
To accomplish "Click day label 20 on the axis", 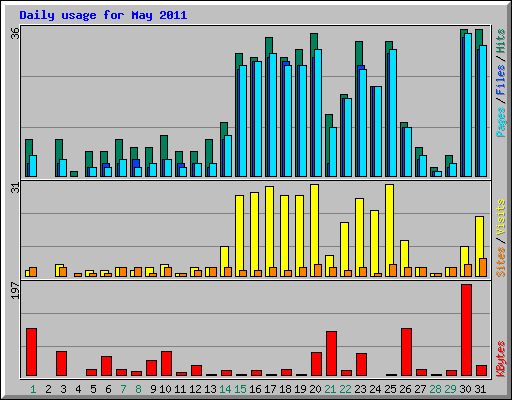I will point(315,389).
